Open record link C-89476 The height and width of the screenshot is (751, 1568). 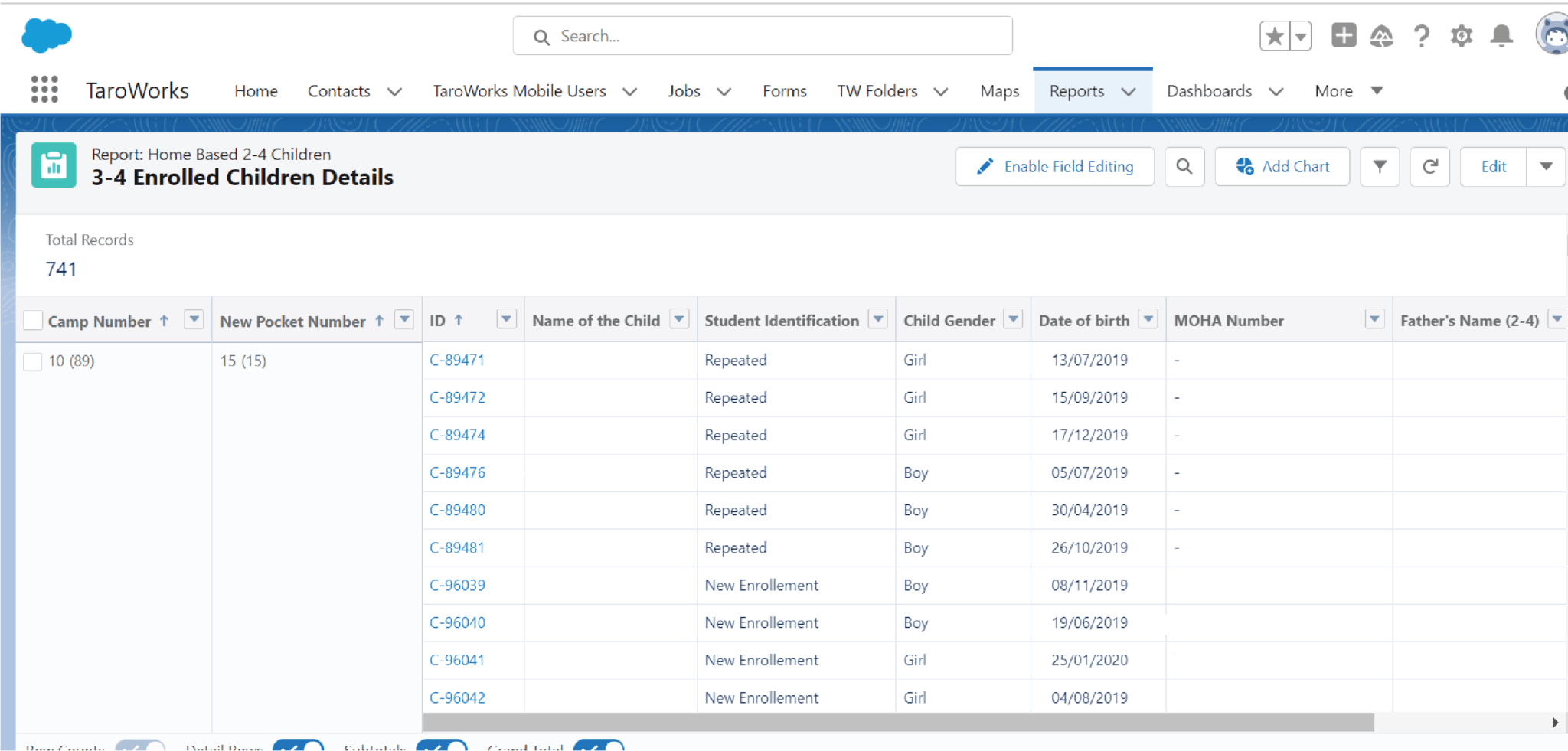457,472
